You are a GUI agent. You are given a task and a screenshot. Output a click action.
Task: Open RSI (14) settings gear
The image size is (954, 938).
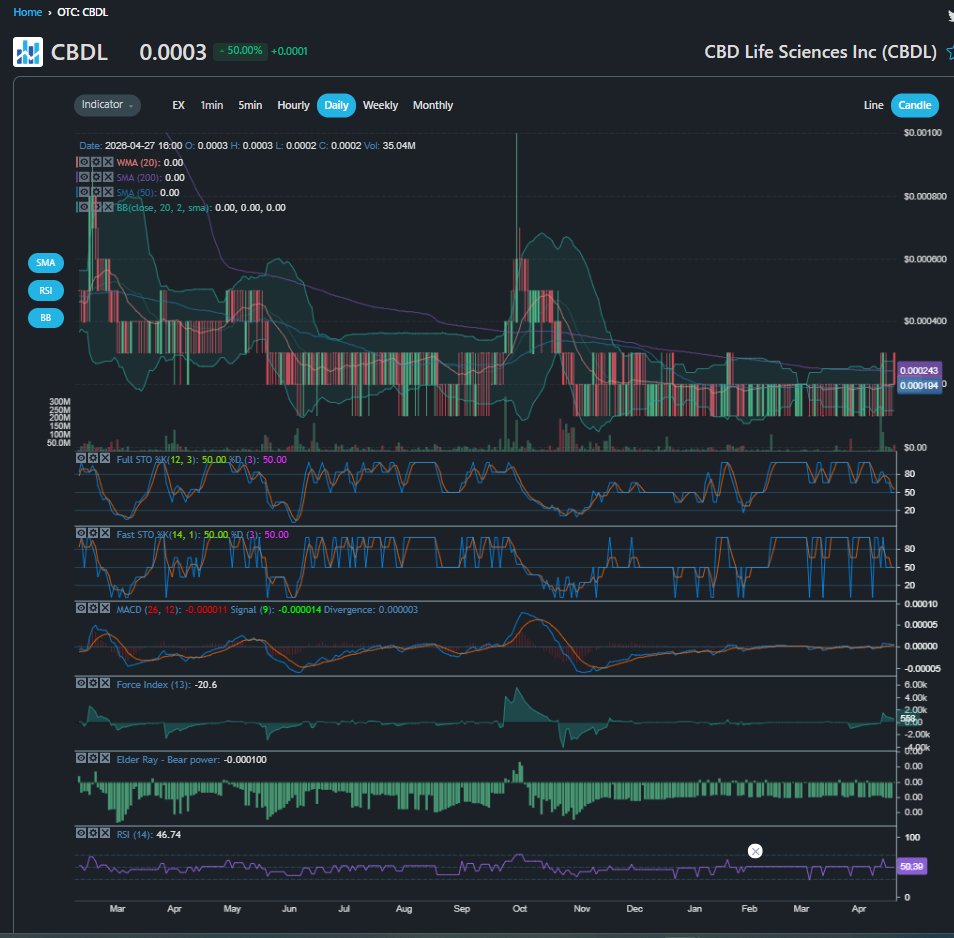[93, 833]
